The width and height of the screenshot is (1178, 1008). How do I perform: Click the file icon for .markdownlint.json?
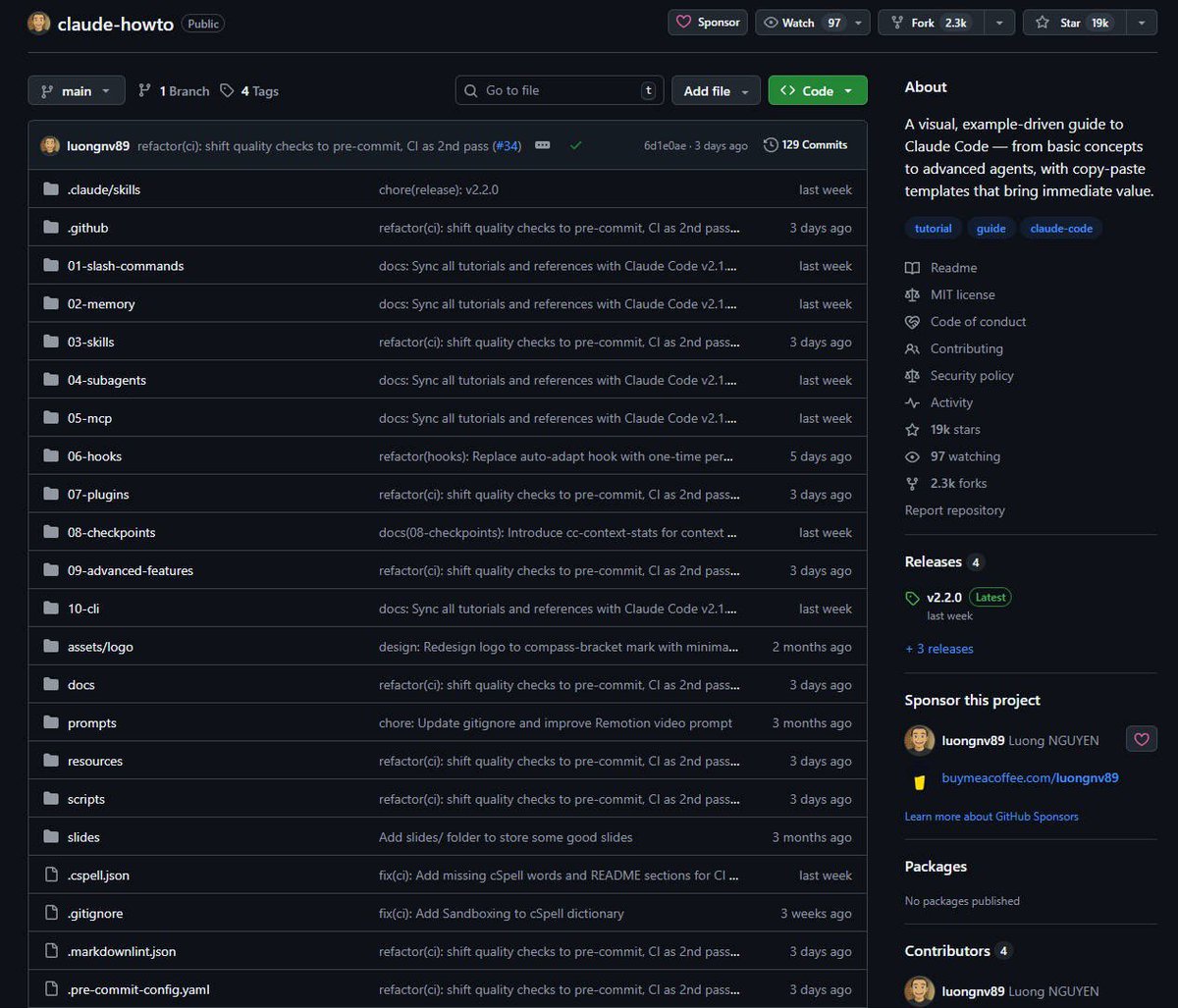pos(51,951)
